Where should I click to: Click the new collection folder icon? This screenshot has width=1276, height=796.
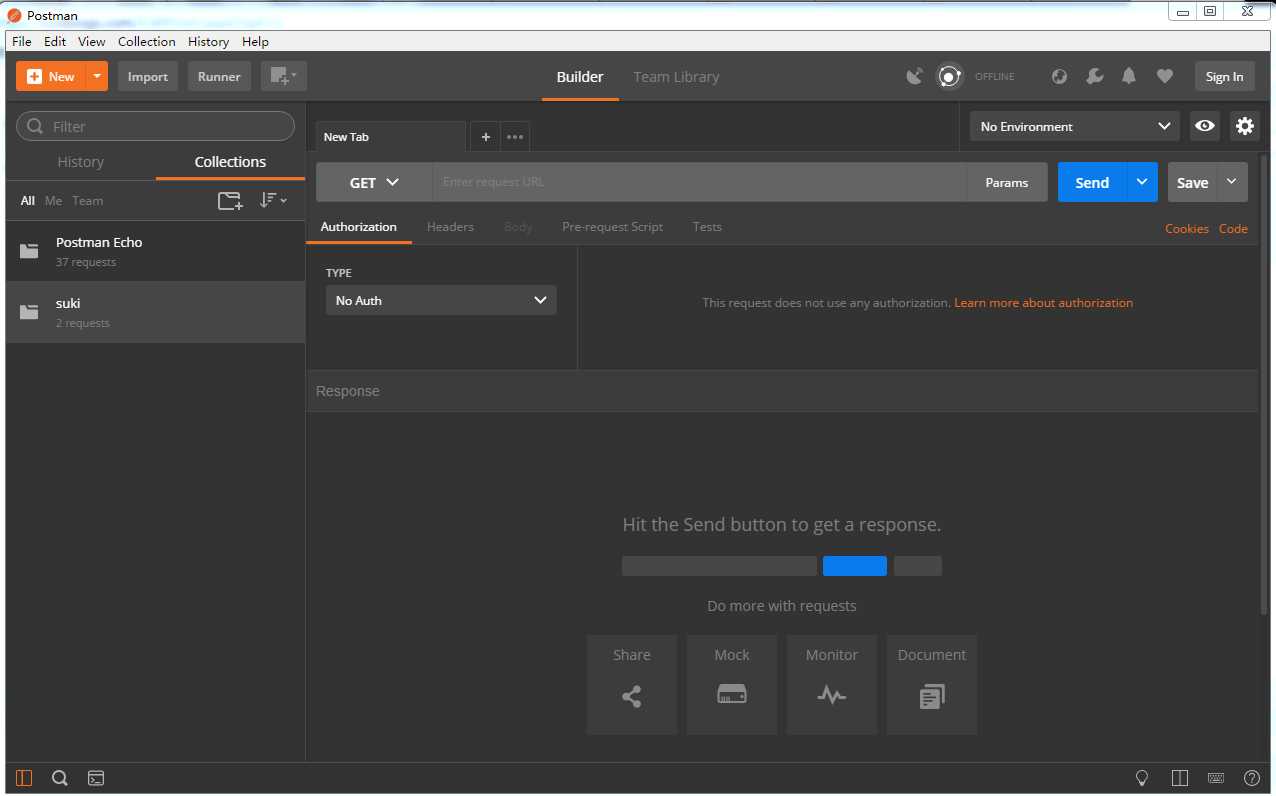click(x=230, y=201)
